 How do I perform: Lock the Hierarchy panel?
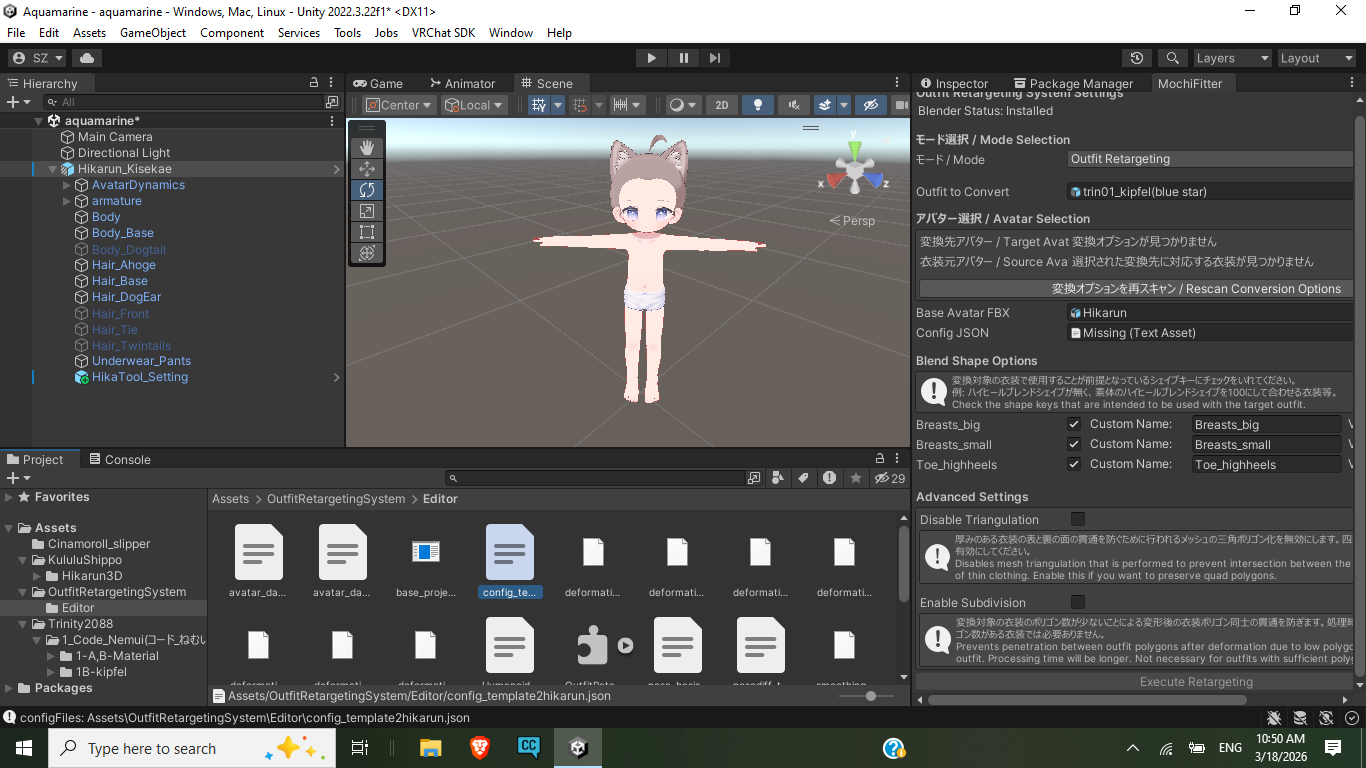(x=314, y=83)
